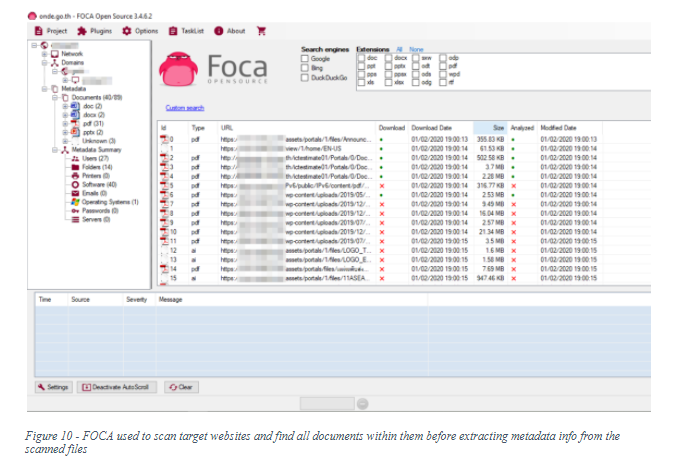This screenshot has width=686, height=470.
Task: Expand the Unknown (3) node
Action: click(x=65, y=141)
